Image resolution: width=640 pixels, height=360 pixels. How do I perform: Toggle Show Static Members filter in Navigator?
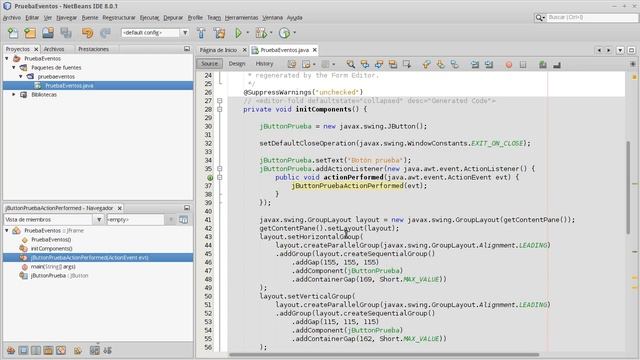[36, 350]
